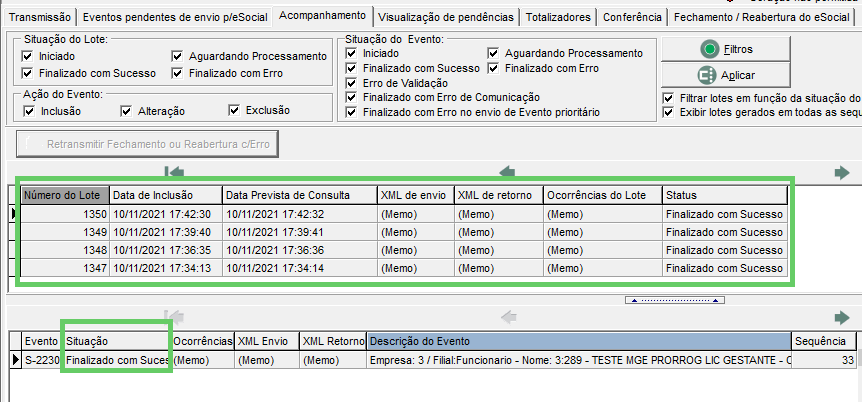Uncheck the Alteração action checkbox
The width and height of the screenshot is (862, 402).
[126, 111]
